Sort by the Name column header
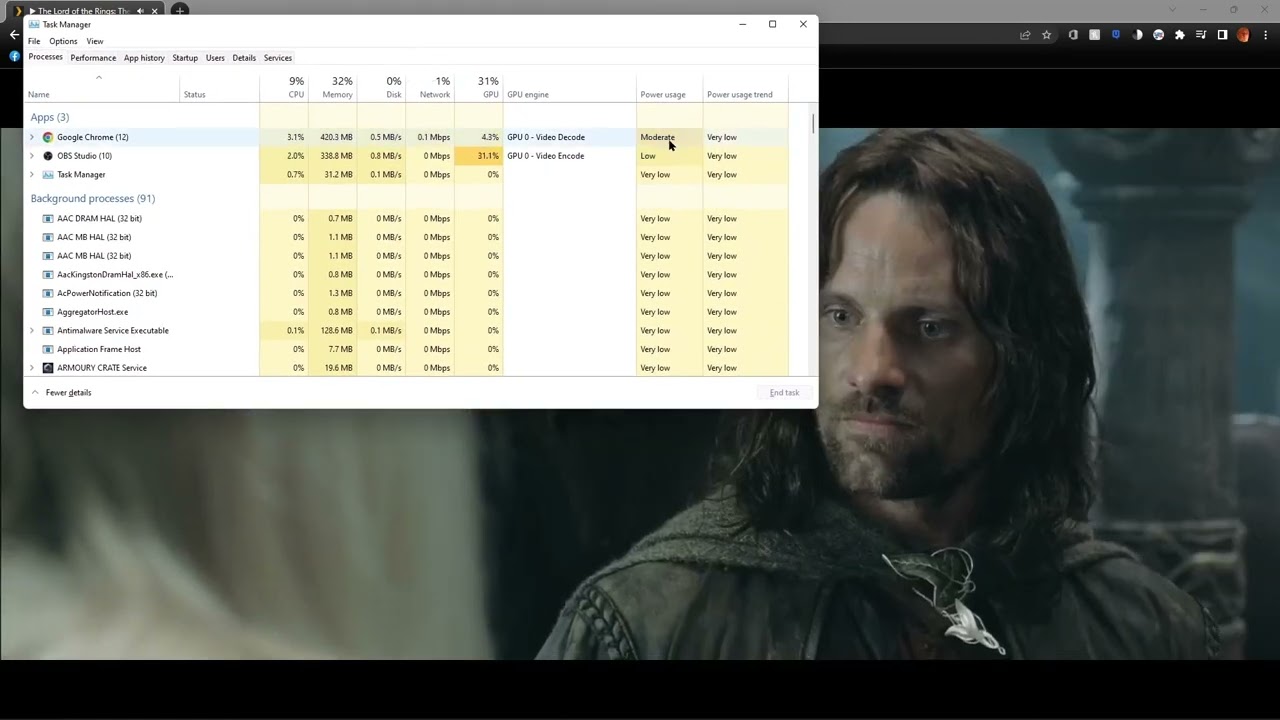Image resolution: width=1280 pixels, height=720 pixels. click(102, 87)
